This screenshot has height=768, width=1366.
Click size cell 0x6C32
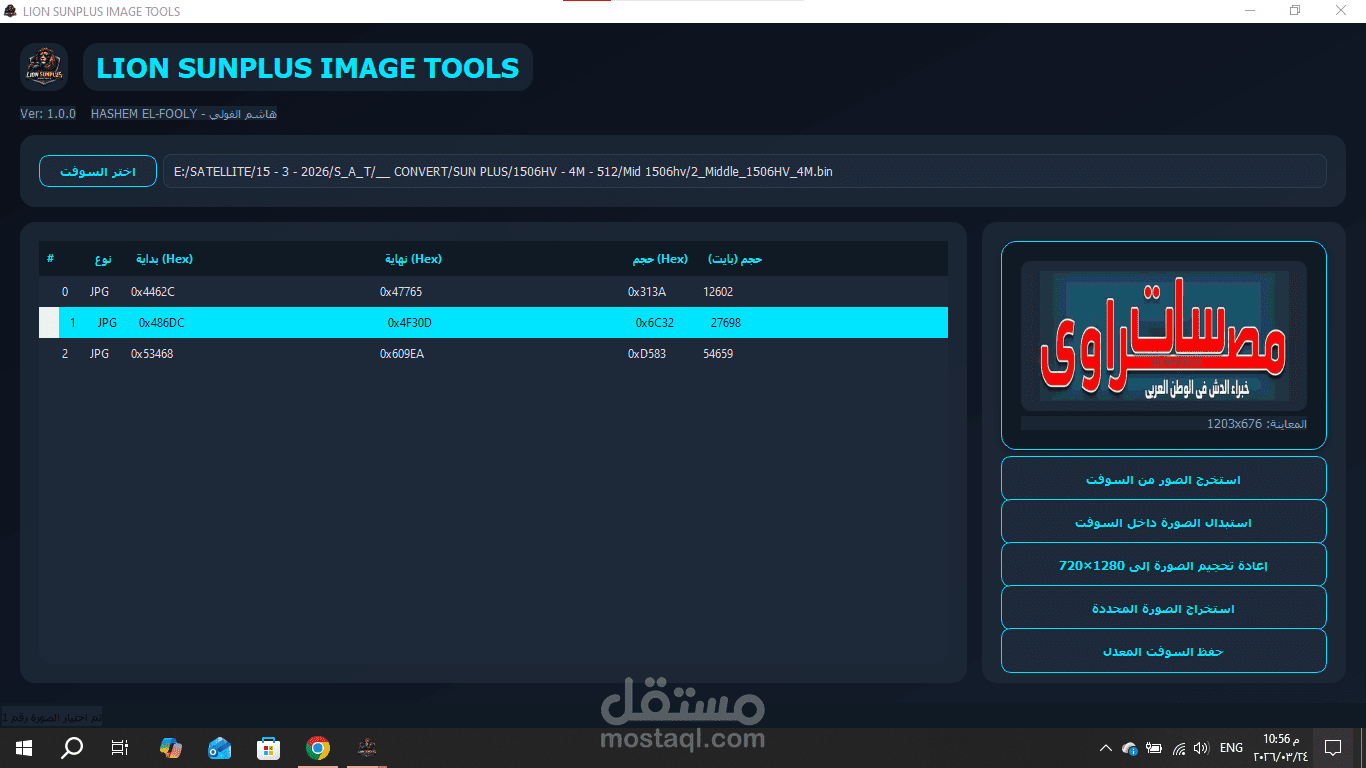pyautogui.click(x=655, y=323)
